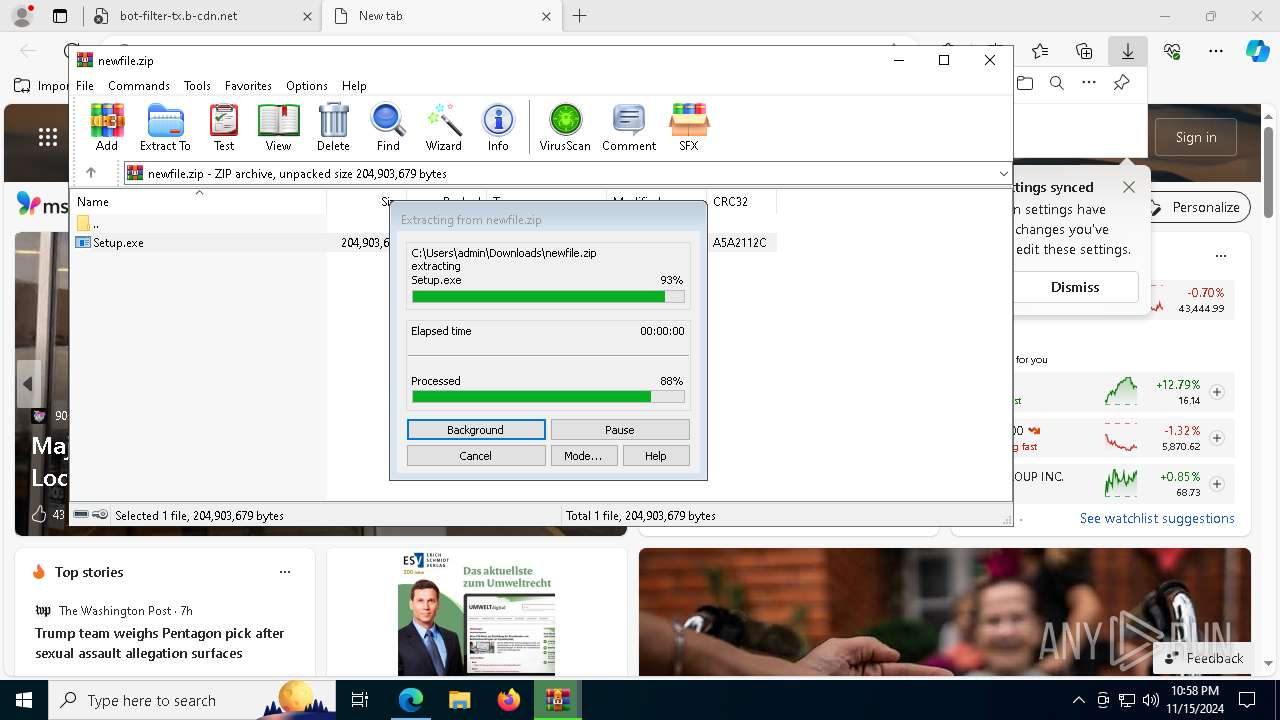Image resolution: width=1280 pixels, height=720 pixels.
Task: Open Firefox from taskbar
Action: point(508,700)
